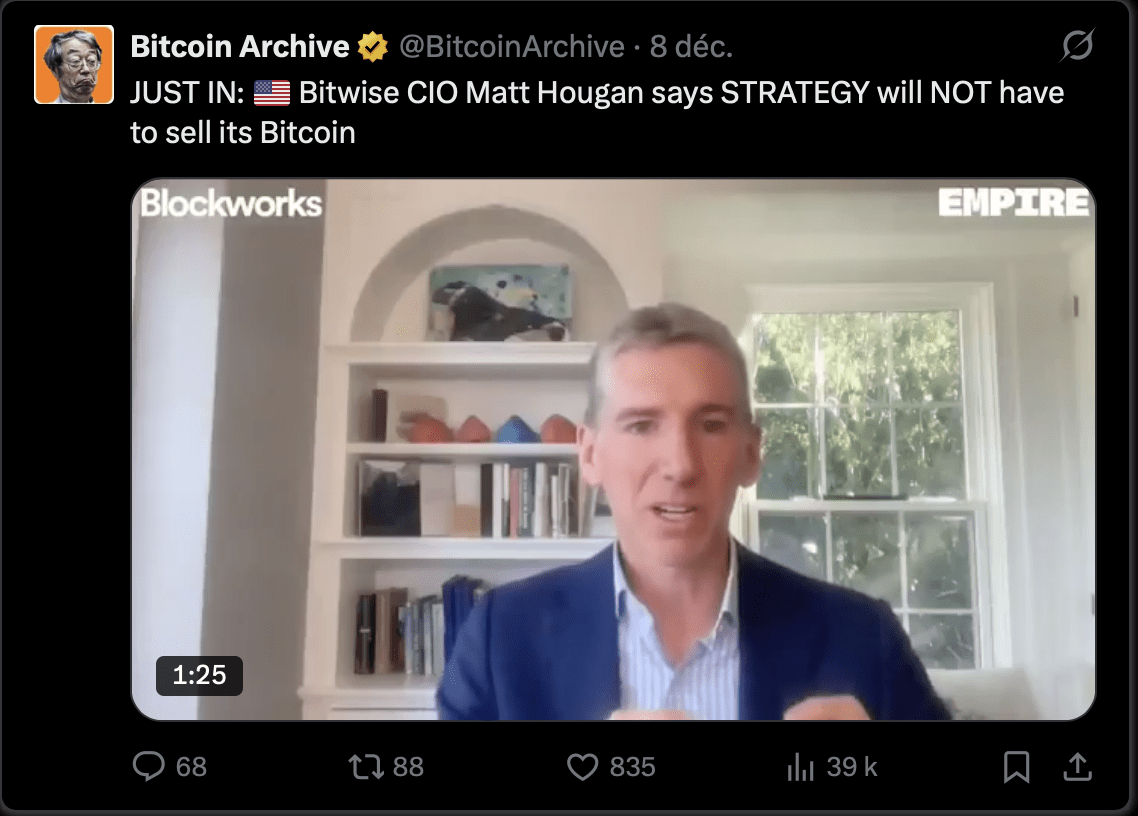Click the Grok icon on the post
Screen dimensions: 1138x816
point(1077,46)
